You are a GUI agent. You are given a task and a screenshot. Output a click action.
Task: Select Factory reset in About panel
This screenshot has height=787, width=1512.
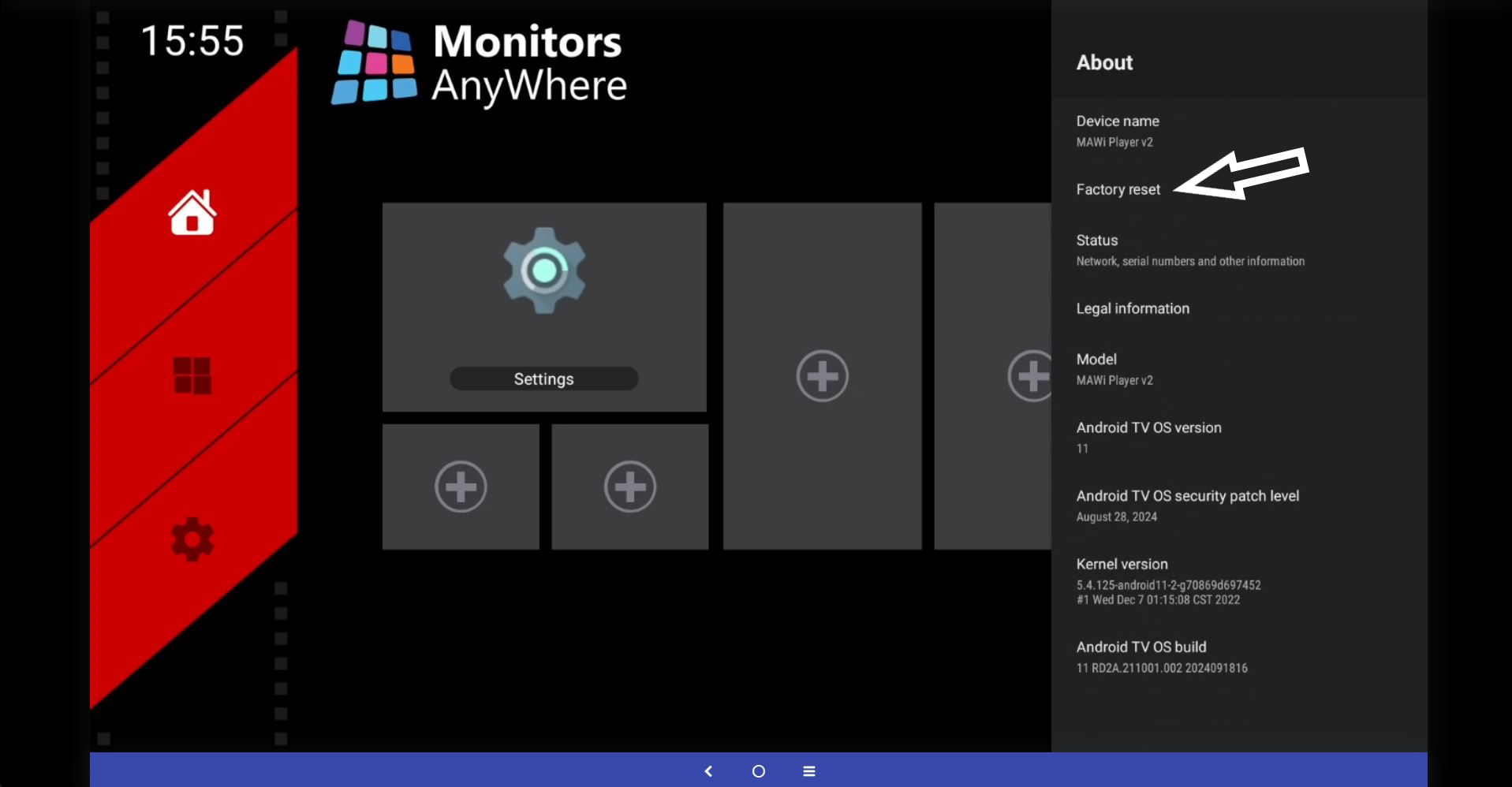pyautogui.click(x=1118, y=189)
